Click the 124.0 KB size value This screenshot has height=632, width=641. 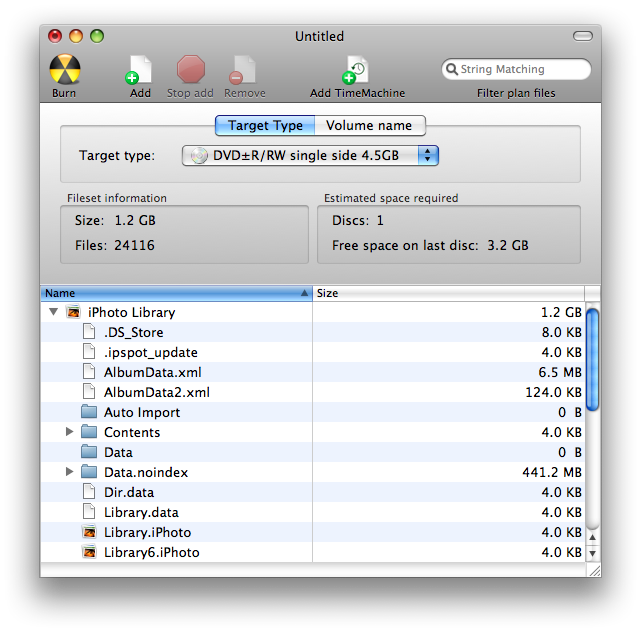553,392
